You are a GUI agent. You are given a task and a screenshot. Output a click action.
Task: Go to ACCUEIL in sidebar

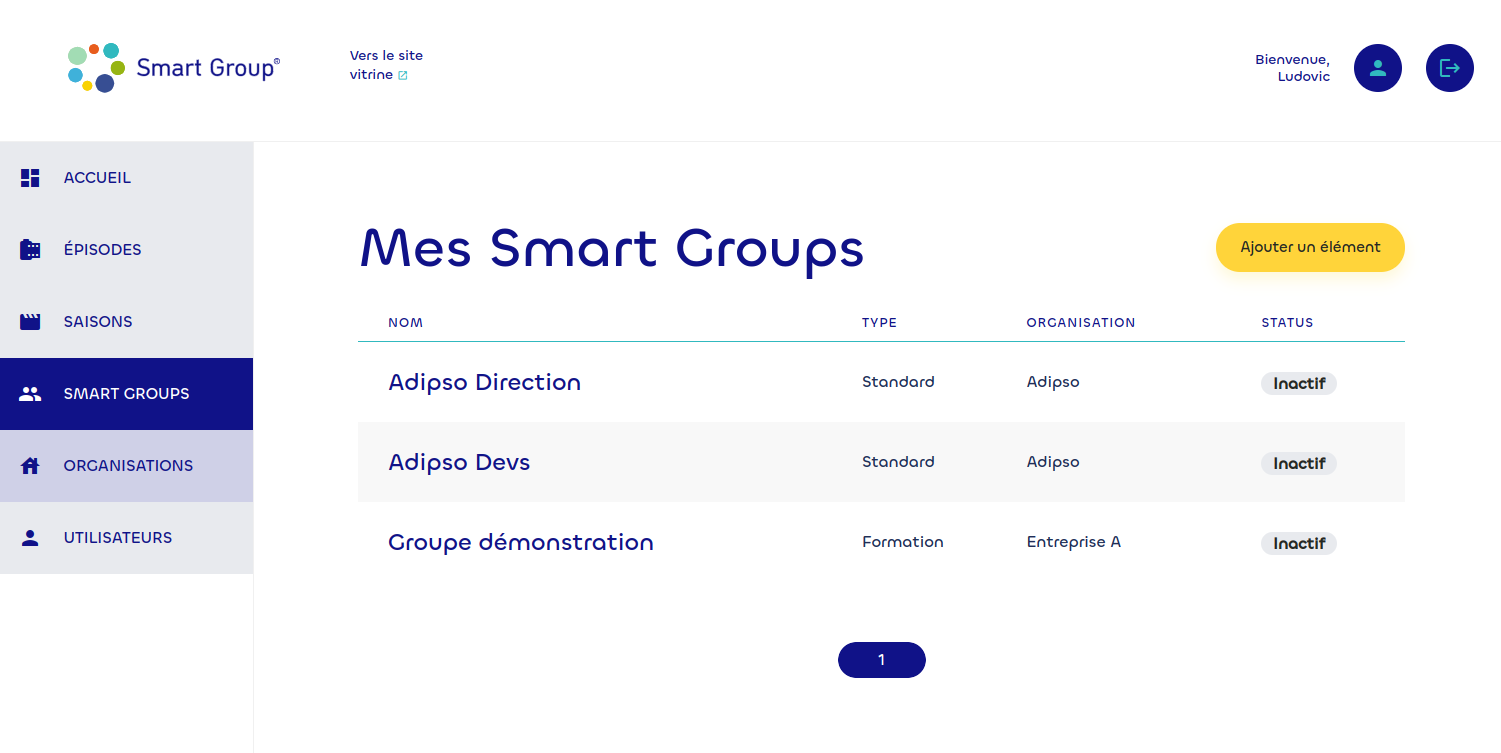[126, 178]
